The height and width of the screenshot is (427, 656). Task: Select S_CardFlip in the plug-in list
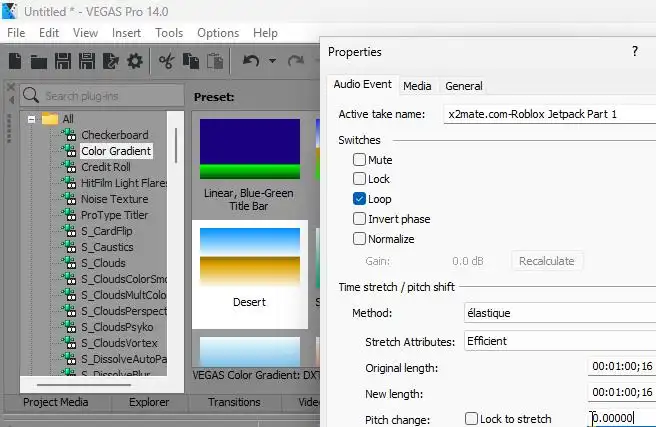(107, 231)
